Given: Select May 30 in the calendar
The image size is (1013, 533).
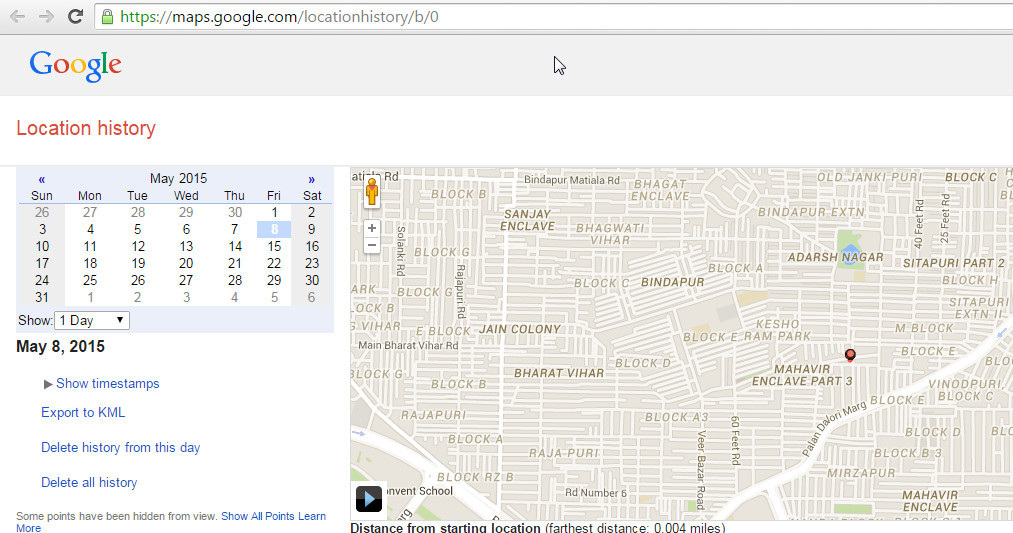Looking at the screenshot, I should pyautogui.click(x=312, y=280).
